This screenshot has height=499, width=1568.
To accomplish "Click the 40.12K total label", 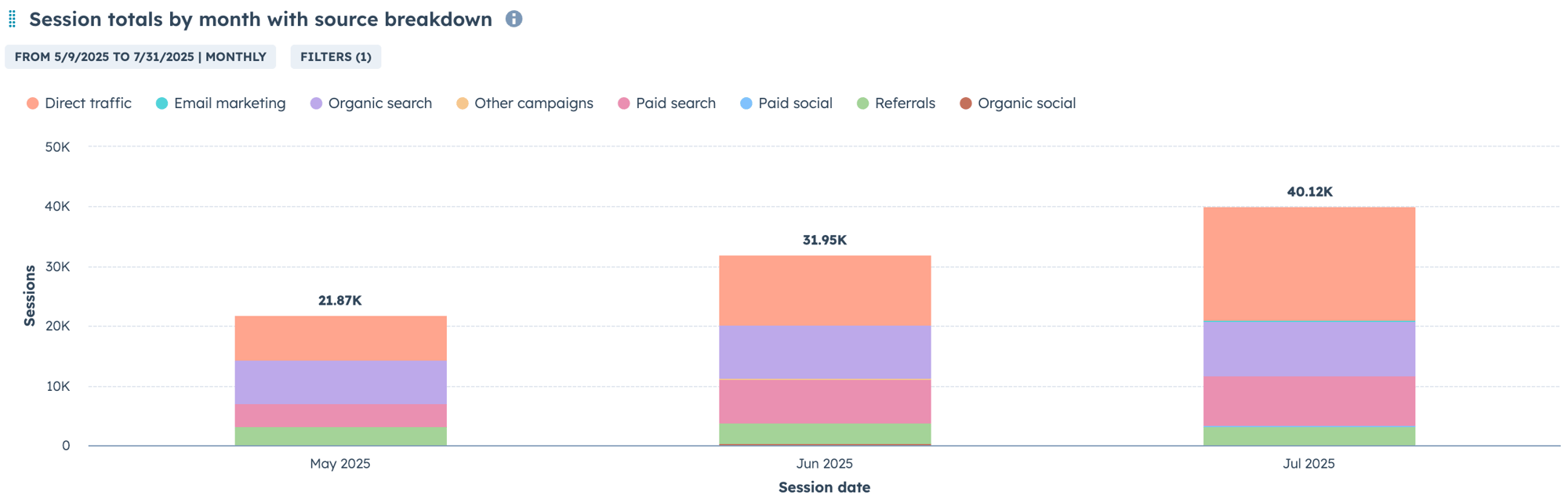I will [x=1309, y=192].
